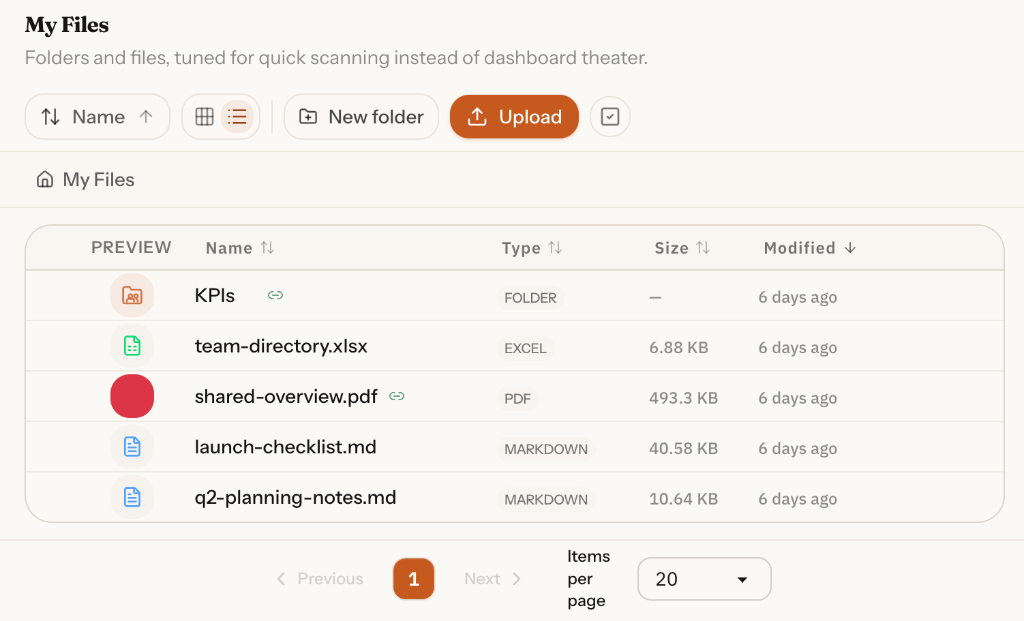This screenshot has width=1024, height=621.
Task: Switch to grid view layout
Action: tap(204, 117)
